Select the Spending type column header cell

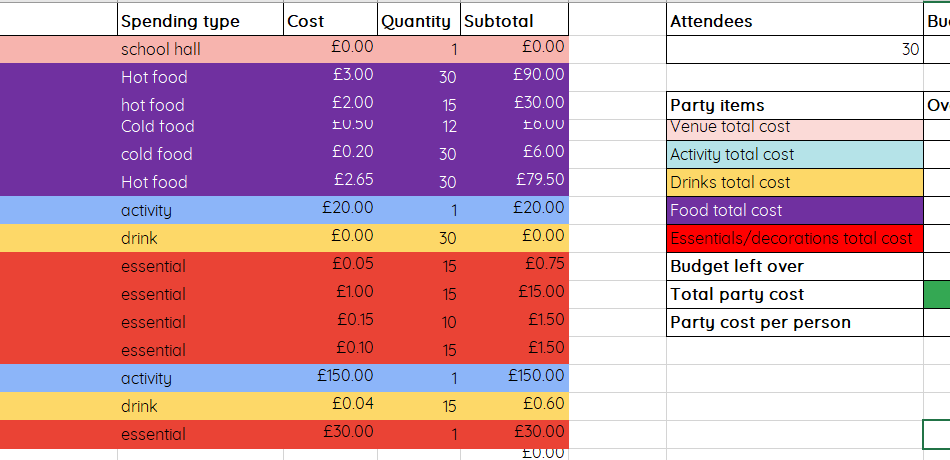click(x=199, y=21)
